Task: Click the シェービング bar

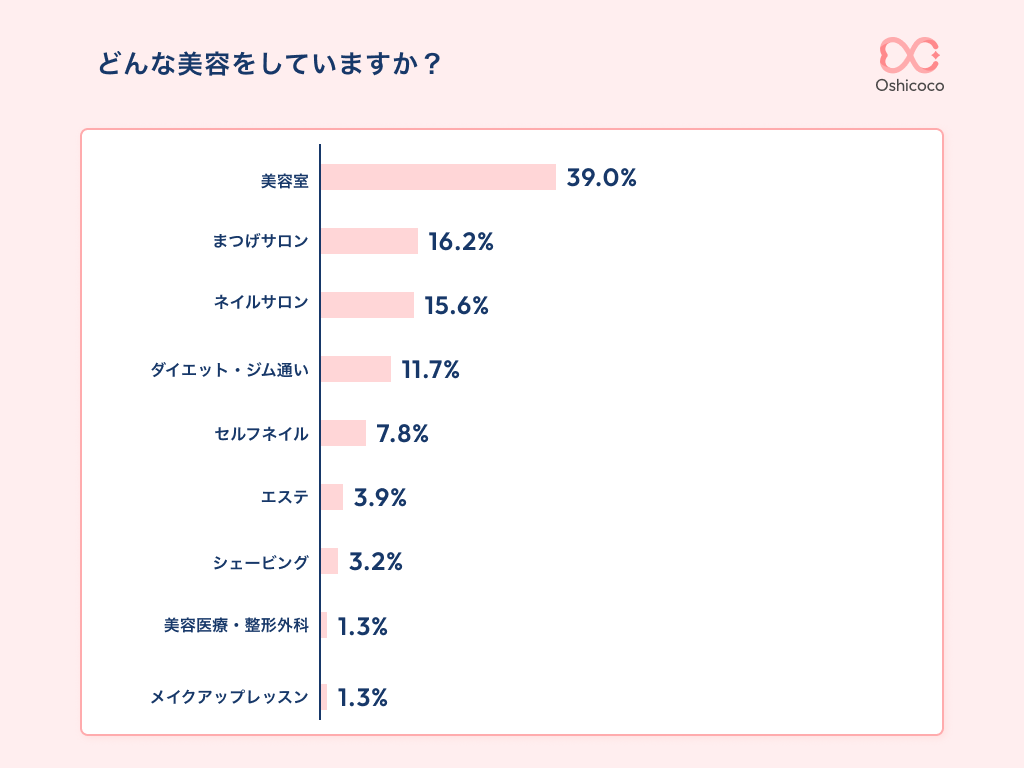Action: tap(330, 561)
